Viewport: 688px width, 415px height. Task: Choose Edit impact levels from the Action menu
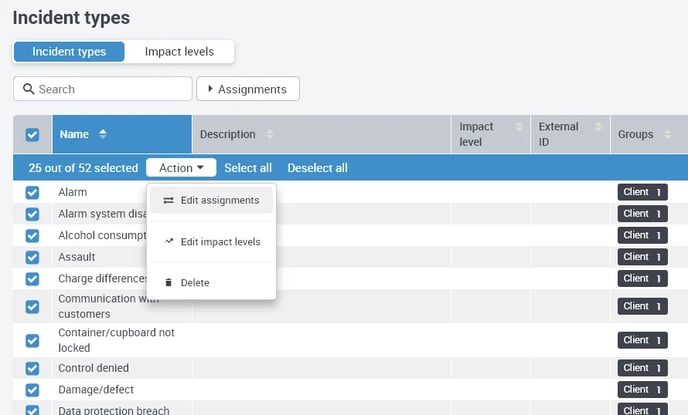[211, 242]
